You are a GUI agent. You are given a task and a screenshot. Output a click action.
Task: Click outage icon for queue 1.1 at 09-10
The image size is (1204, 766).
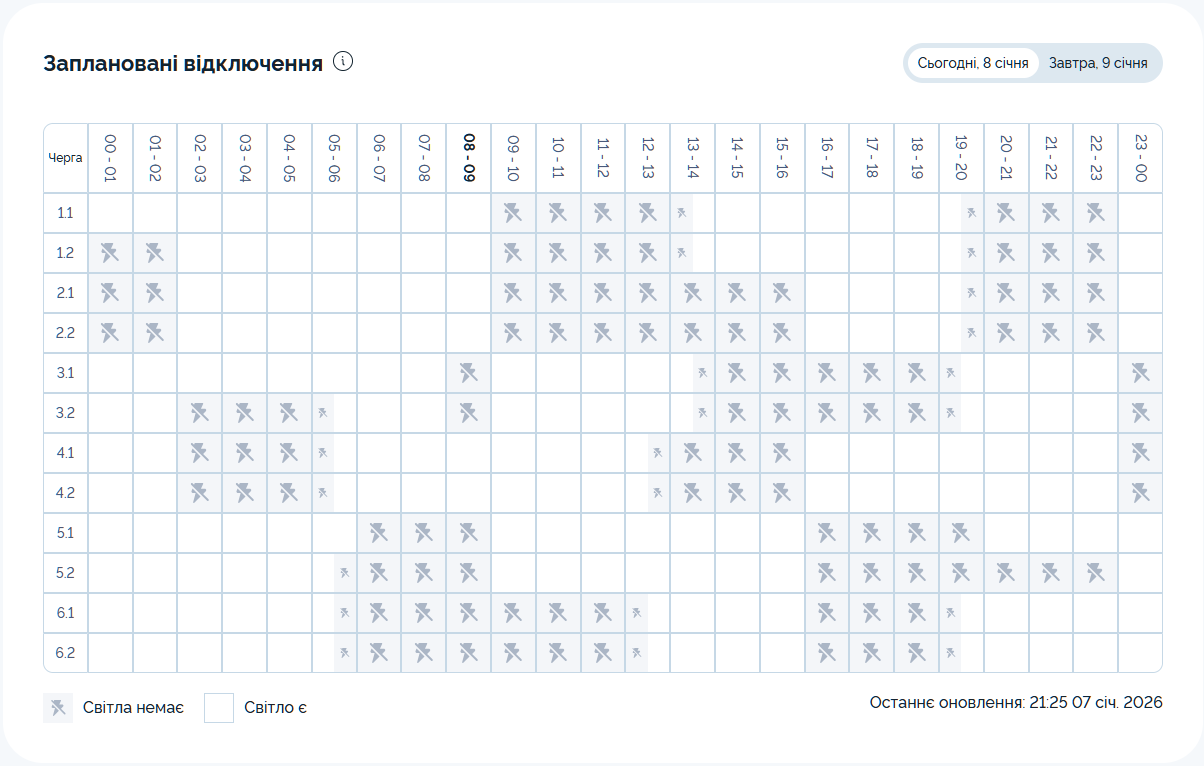(x=513, y=213)
